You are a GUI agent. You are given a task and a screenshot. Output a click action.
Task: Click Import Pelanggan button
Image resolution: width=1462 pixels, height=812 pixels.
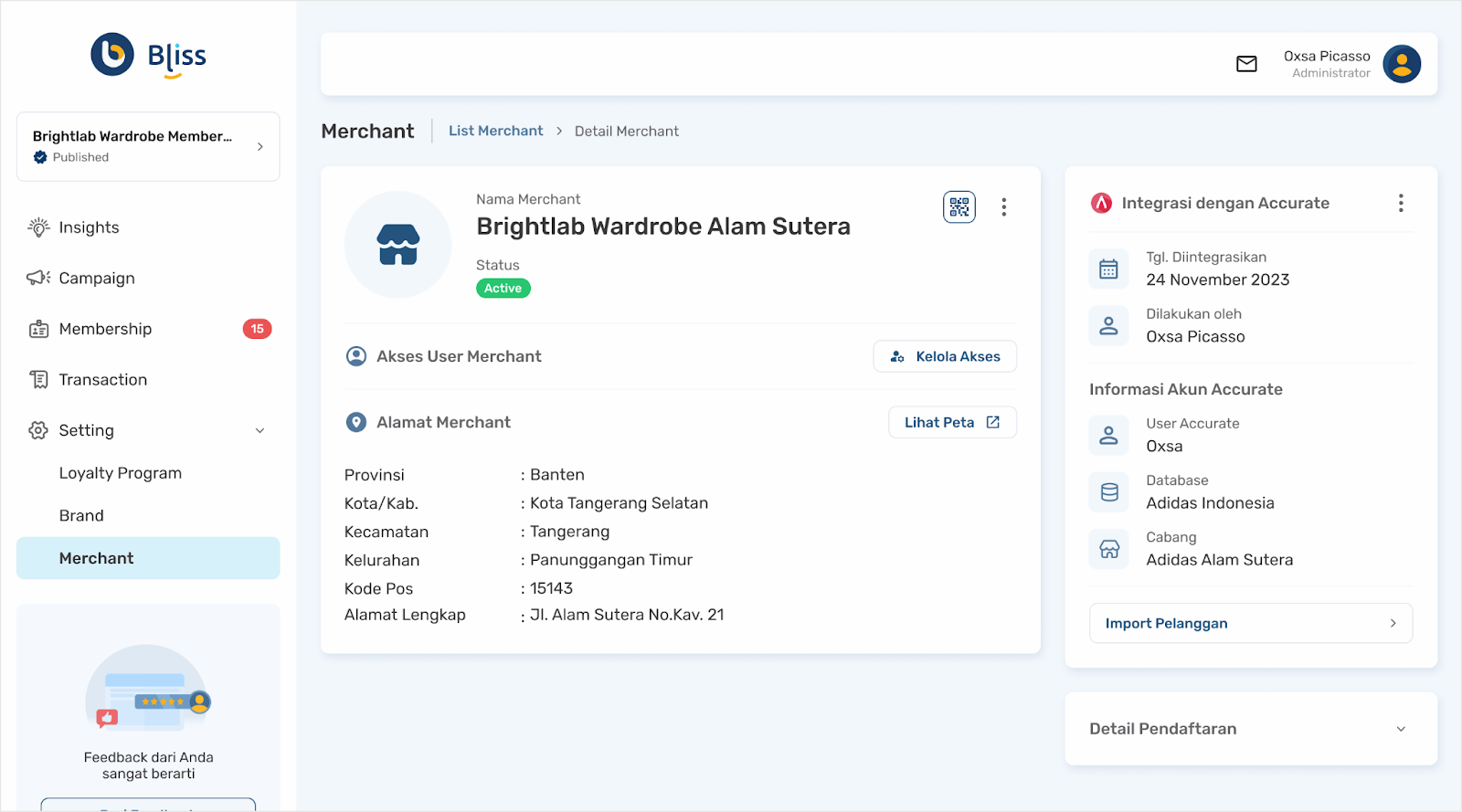(1251, 623)
